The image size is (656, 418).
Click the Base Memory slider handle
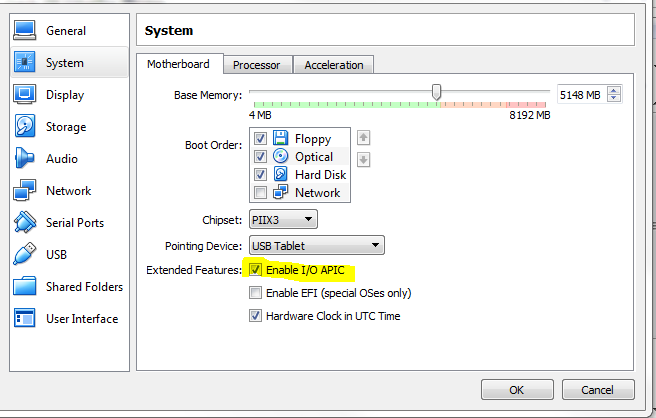436,92
